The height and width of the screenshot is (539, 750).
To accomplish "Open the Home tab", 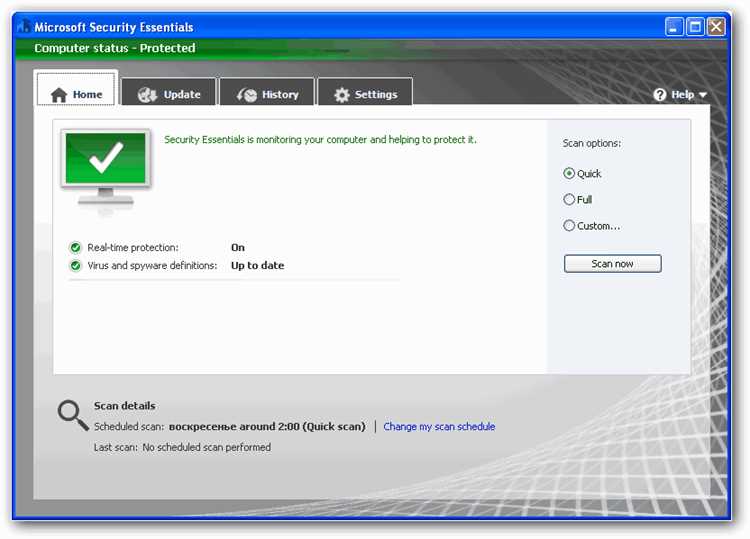I will click(x=76, y=89).
